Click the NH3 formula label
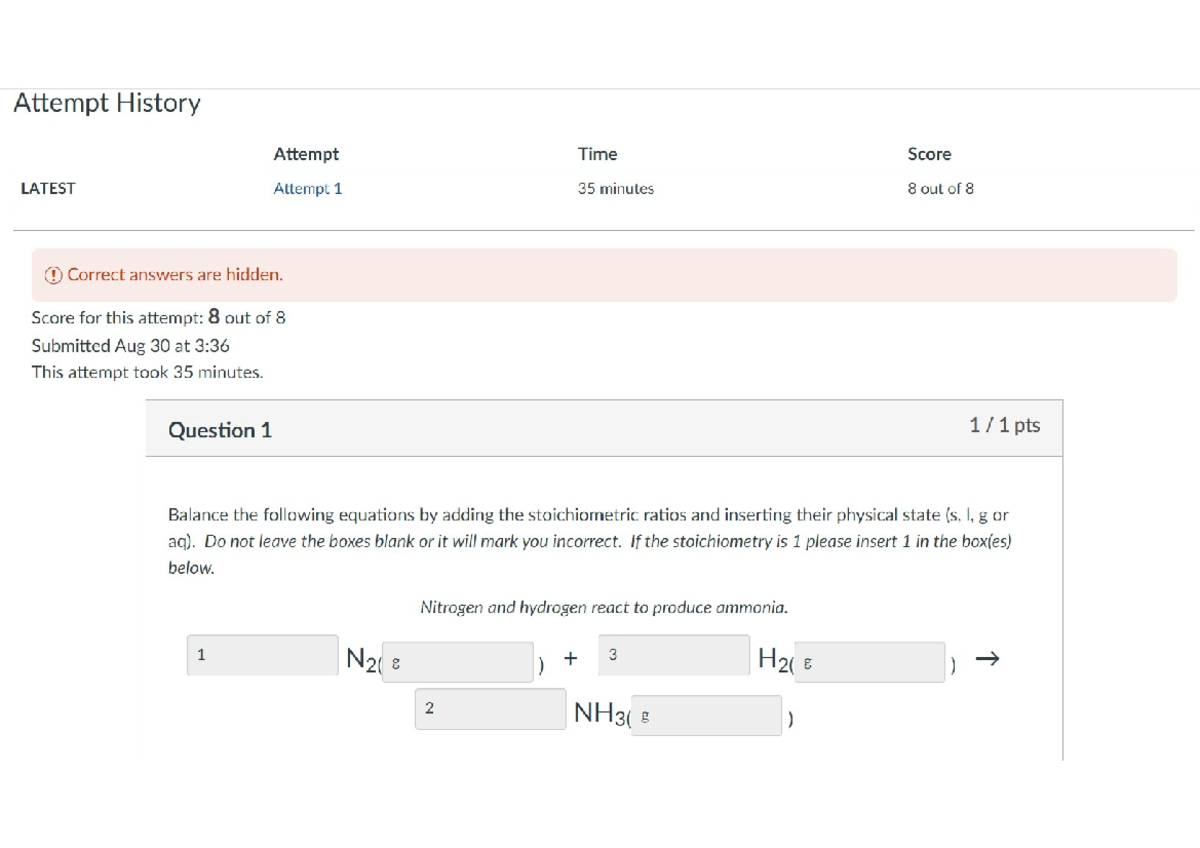Screen dimensions: 1200x848 tap(600, 712)
